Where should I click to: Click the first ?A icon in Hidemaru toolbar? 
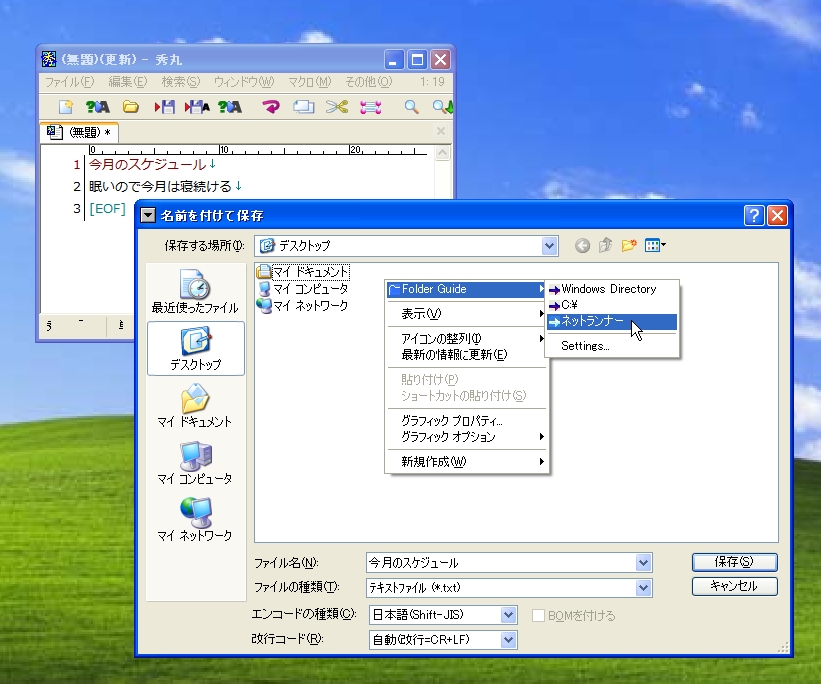point(98,107)
